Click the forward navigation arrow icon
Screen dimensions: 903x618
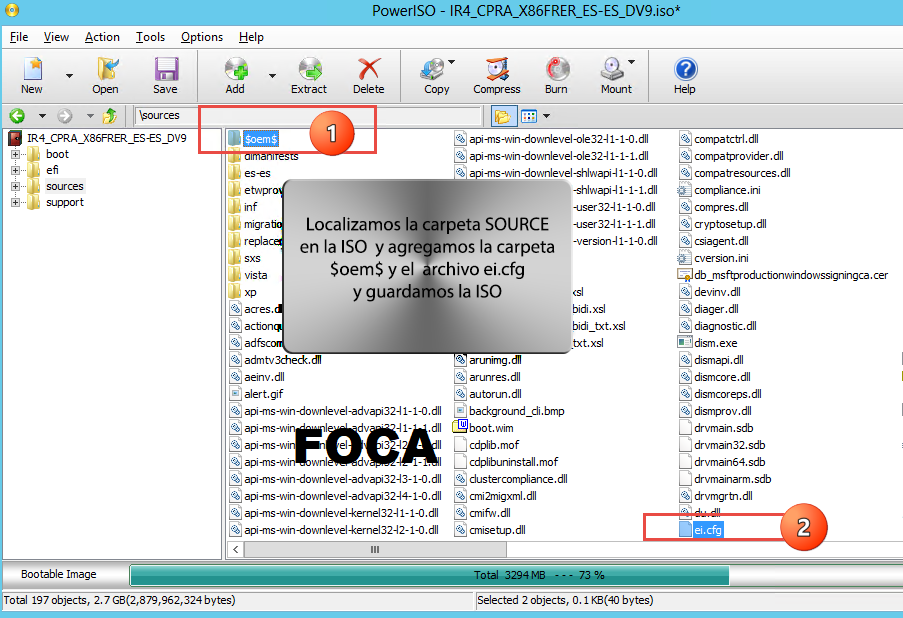pyautogui.click(x=64, y=116)
